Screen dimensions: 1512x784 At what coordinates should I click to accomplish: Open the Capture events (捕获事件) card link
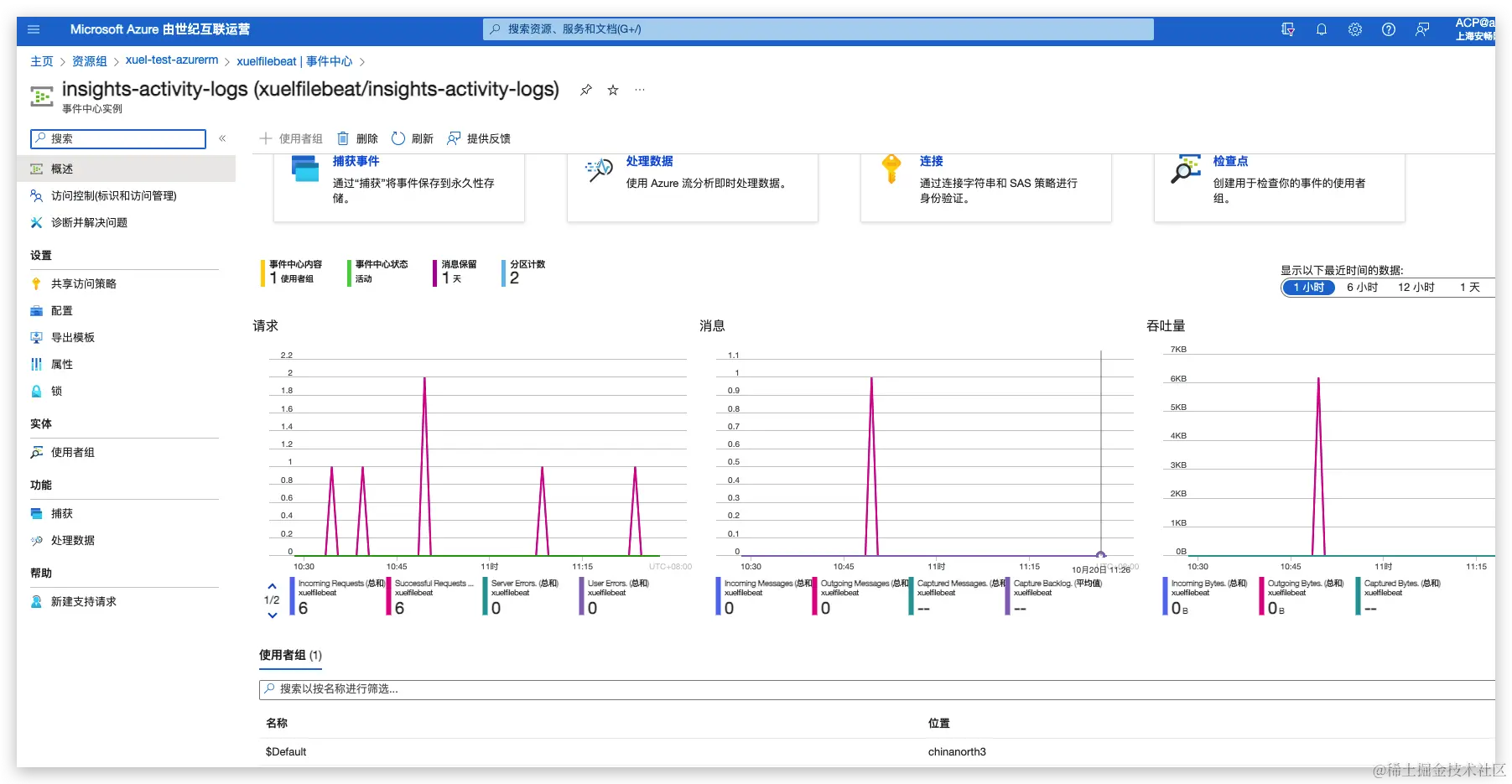(x=356, y=161)
